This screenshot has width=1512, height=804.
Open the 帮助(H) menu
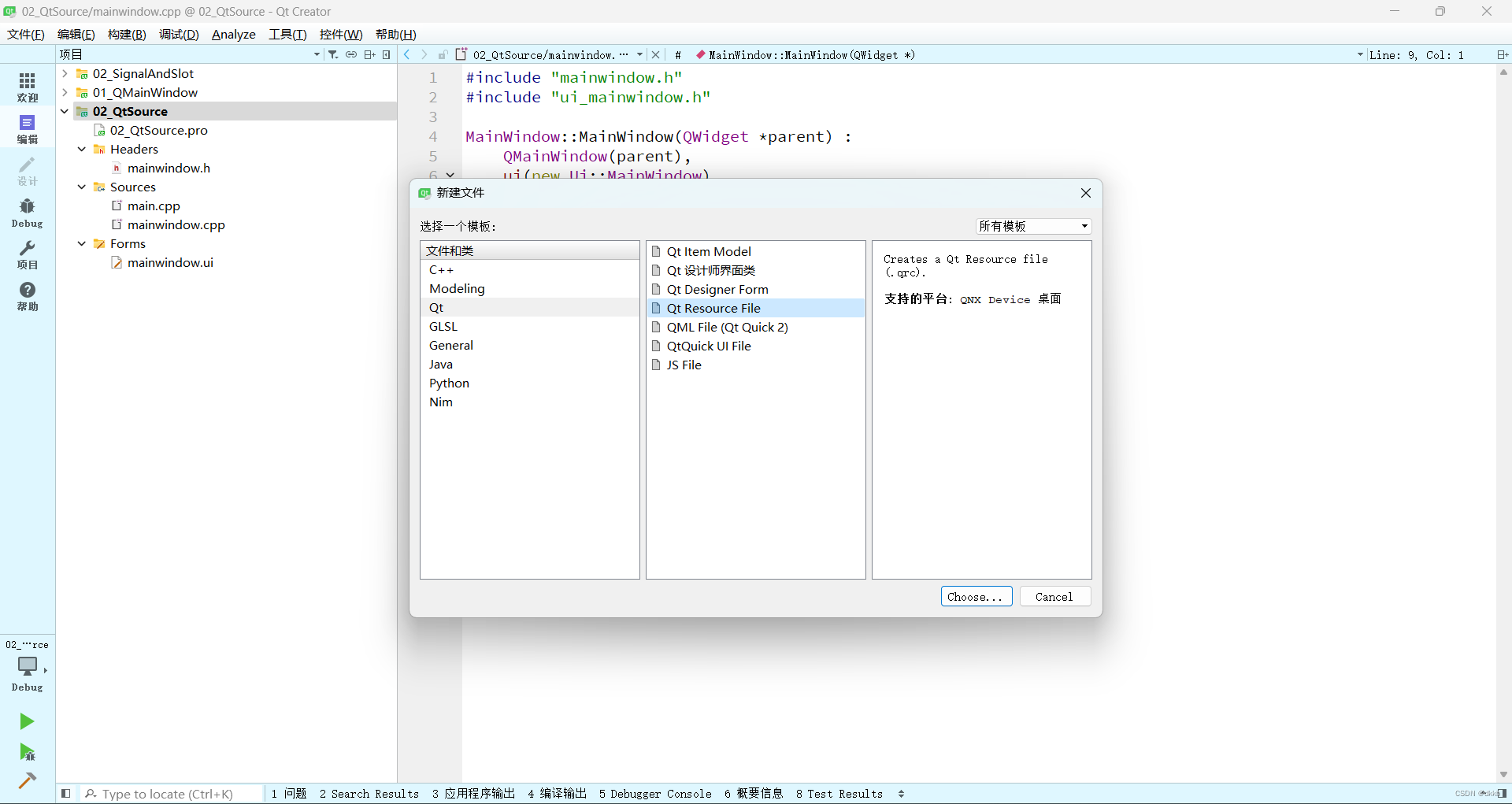pos(395,34)
